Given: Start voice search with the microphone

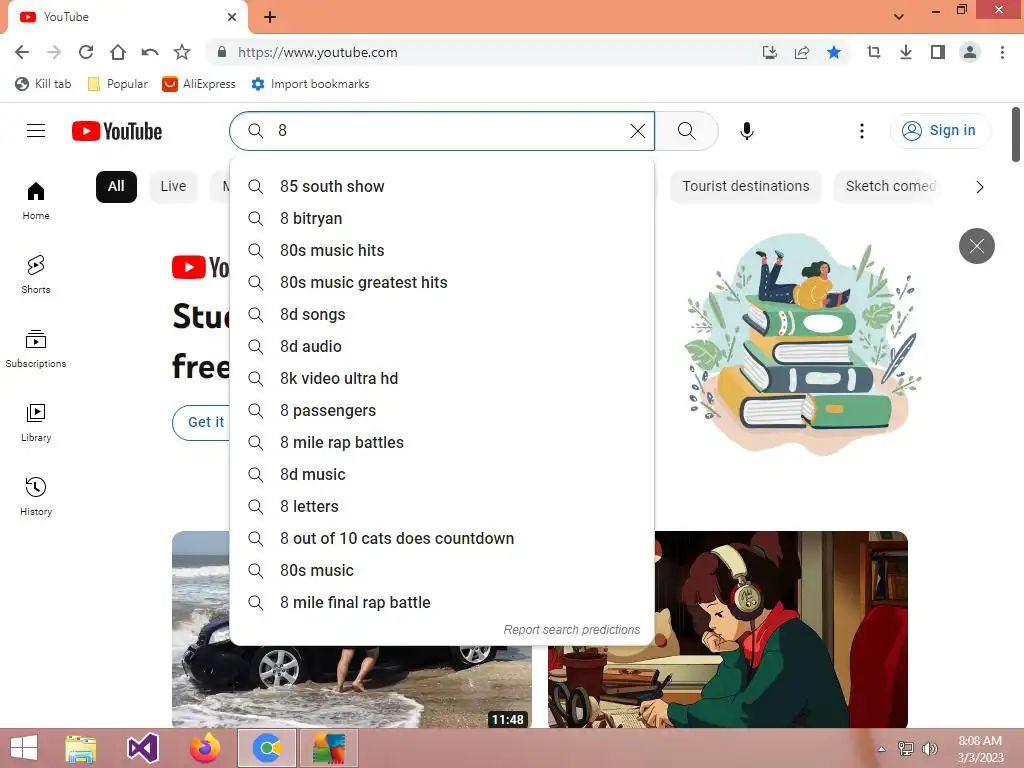Looking at the screenshot, I should point(746,131).
